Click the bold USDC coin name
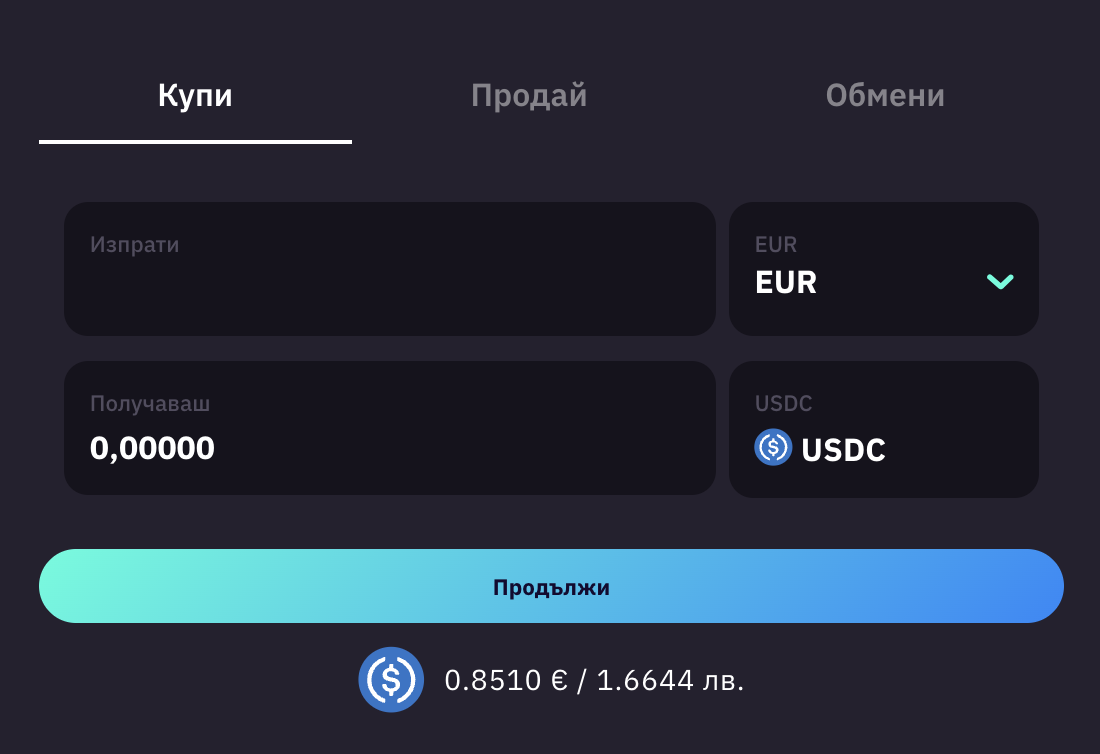This screenshot has height=754, width=1100. click(843, 450)
